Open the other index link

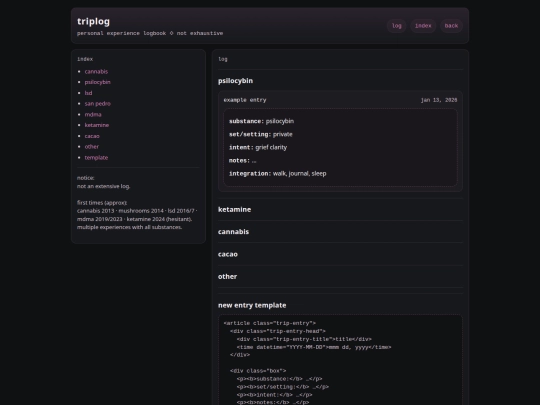pos(92,147)
